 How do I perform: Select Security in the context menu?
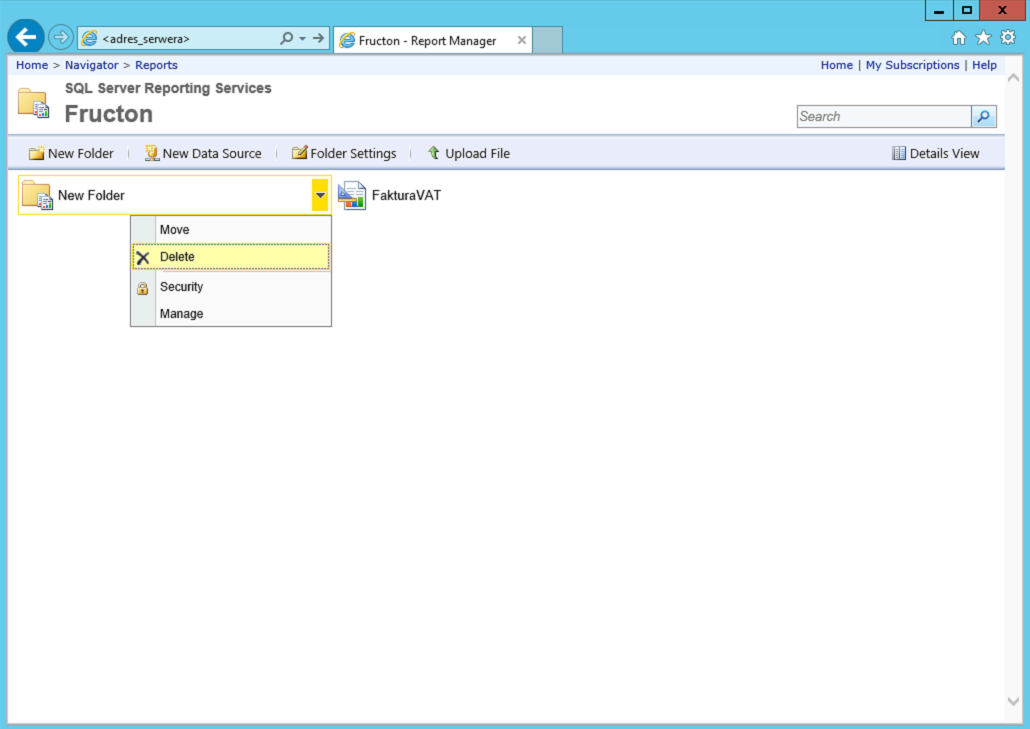coord(231,287)
